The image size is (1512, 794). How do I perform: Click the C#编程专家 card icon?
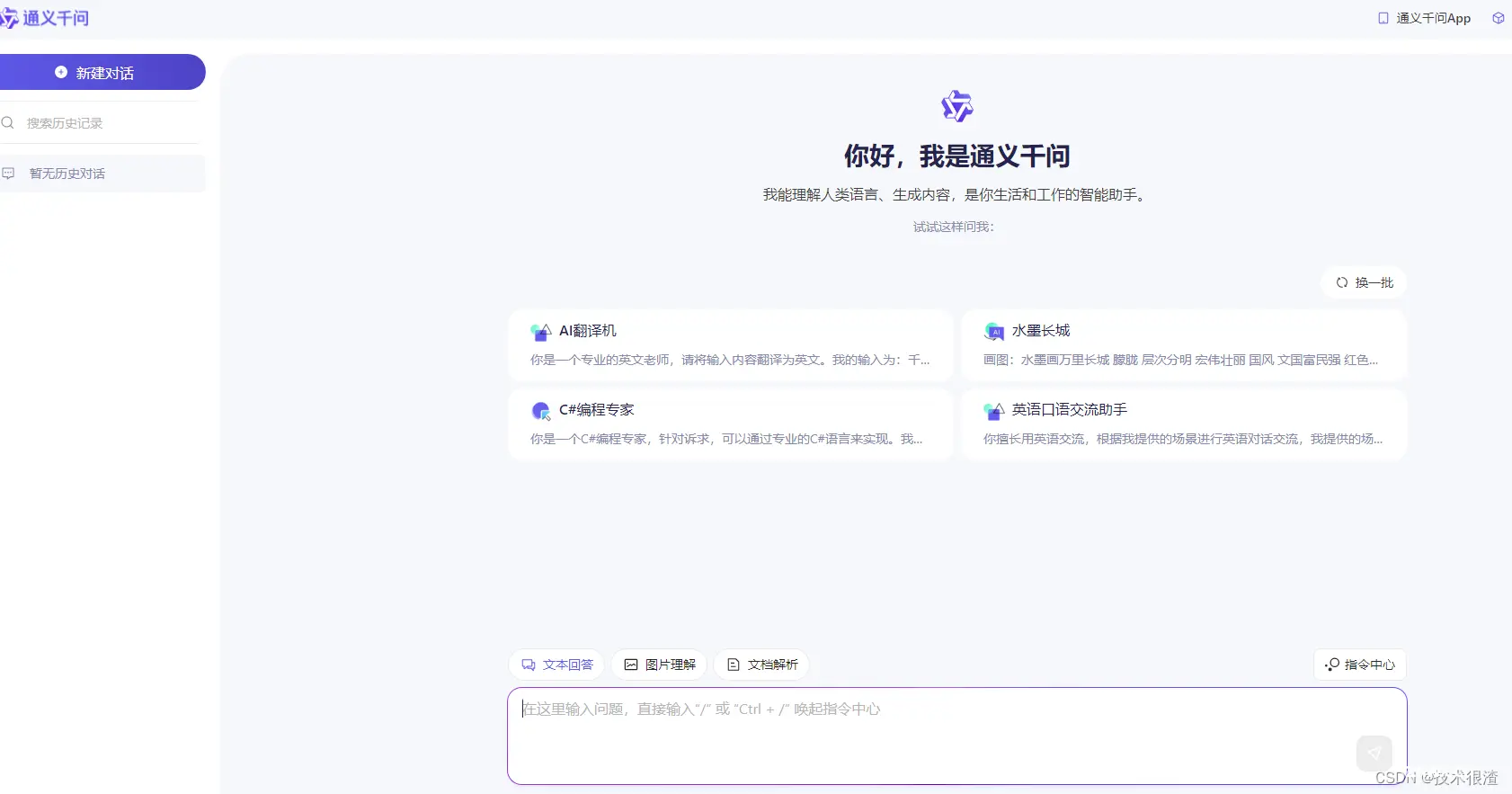(541, 411)
